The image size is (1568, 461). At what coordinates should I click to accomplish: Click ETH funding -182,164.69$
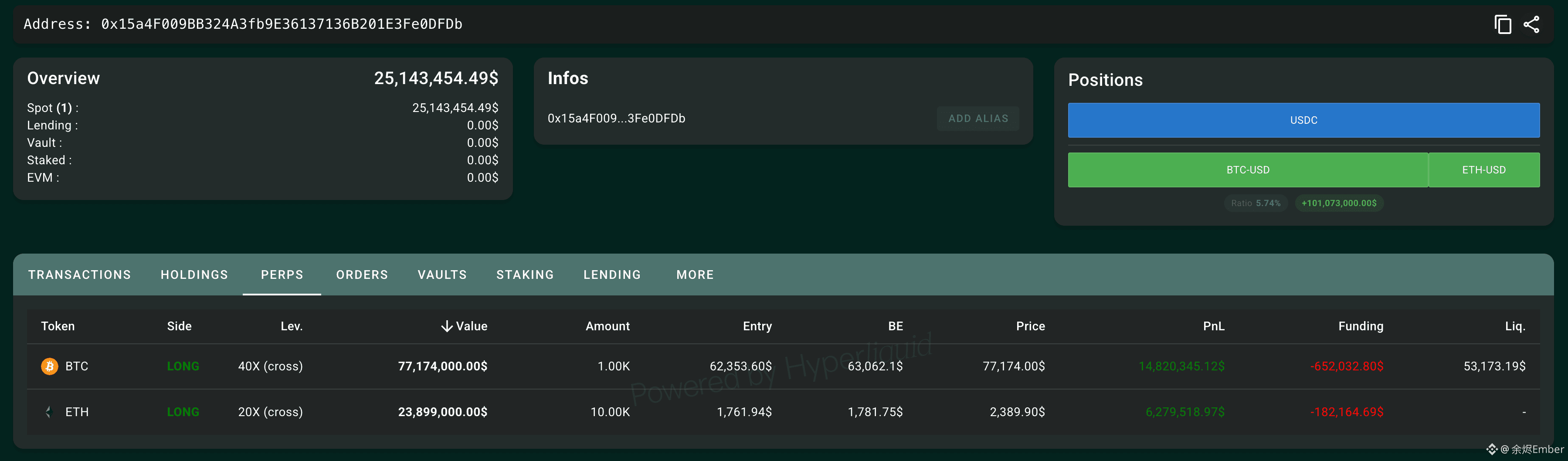(x=1347, y=412)
